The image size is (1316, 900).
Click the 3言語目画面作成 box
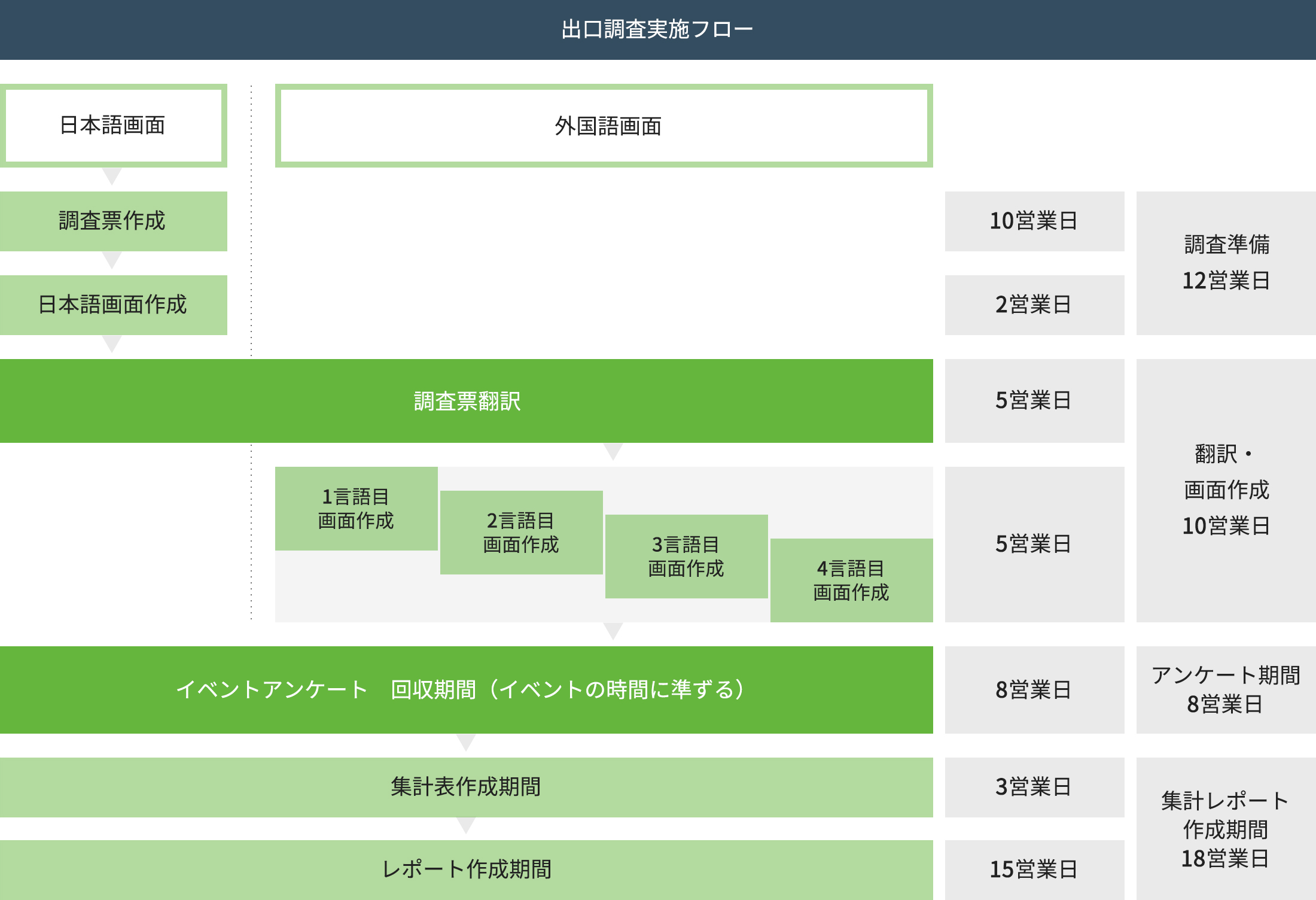point(686,557)
